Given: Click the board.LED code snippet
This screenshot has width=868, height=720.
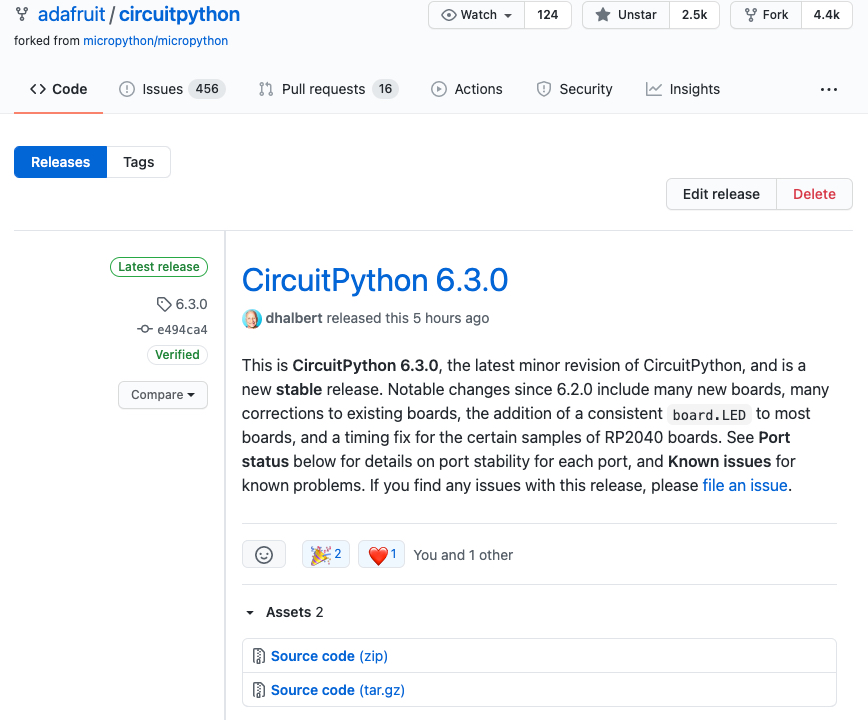Looking at the screenshot, I should coord(709,415).
